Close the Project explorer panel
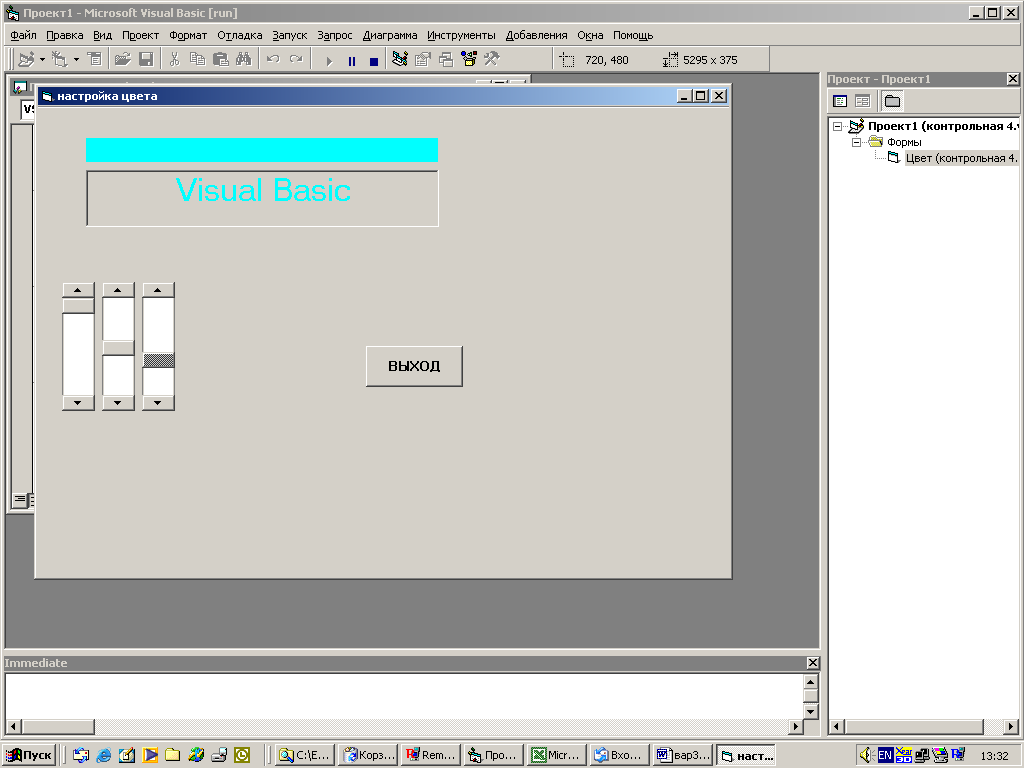The height and width of the screenshot is (768, 1024). (x=1012, y=79)
